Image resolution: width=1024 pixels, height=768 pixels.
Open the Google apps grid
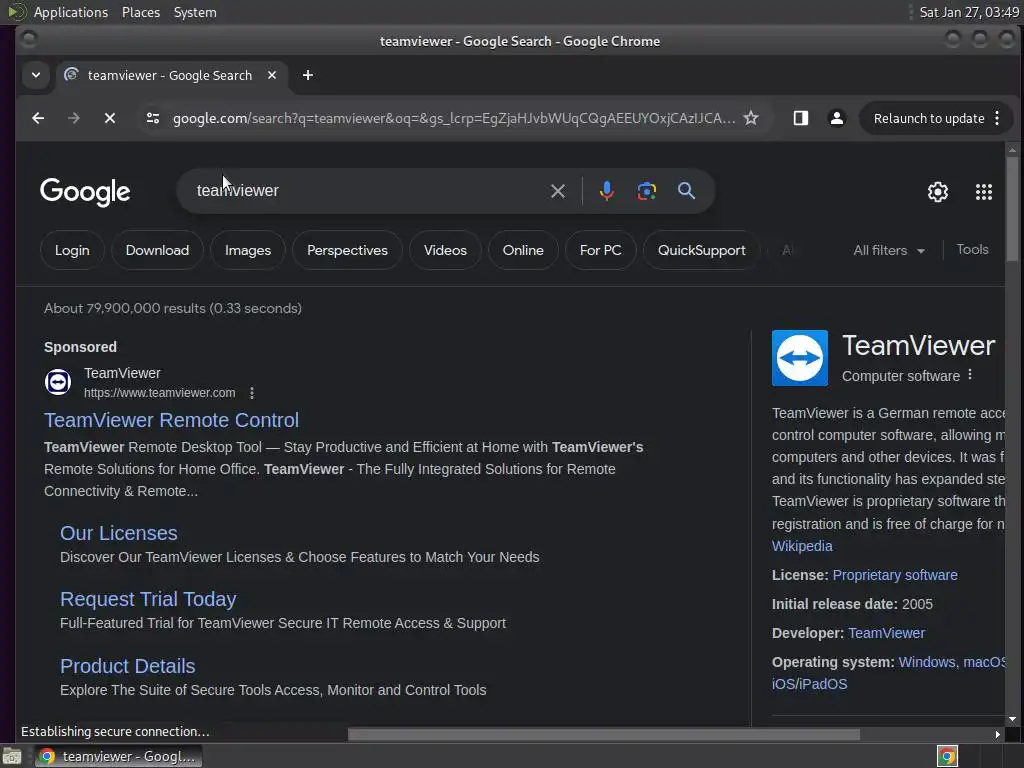984,191
